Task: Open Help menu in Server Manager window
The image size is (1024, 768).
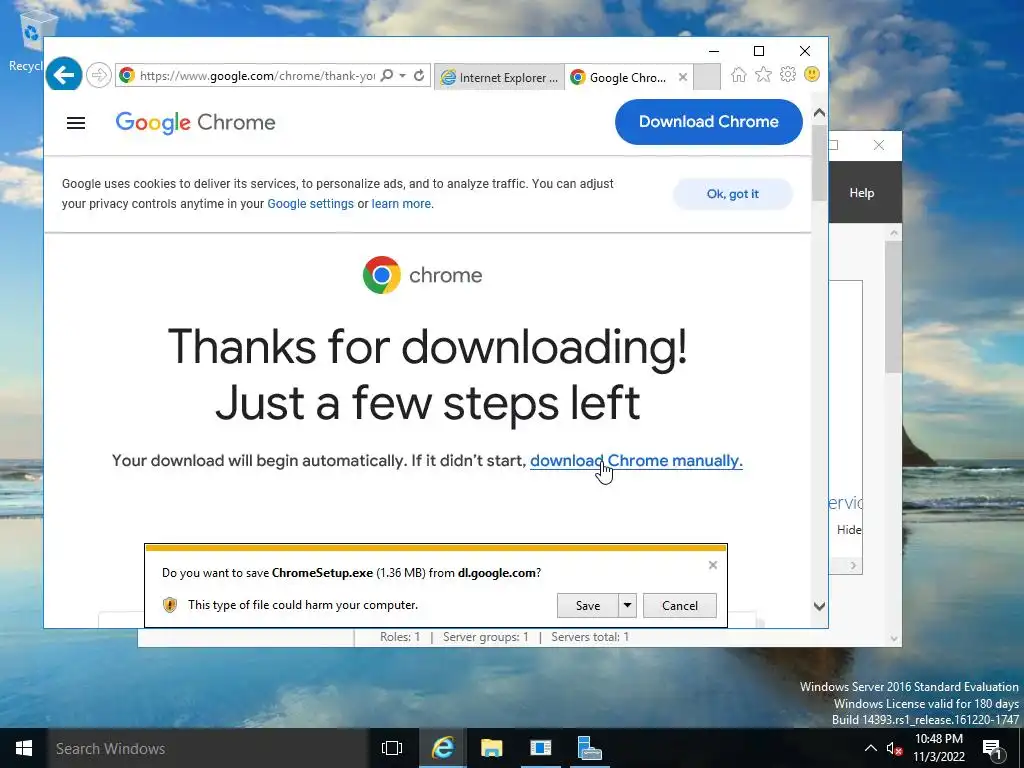Action: click(x=861, y=193)
